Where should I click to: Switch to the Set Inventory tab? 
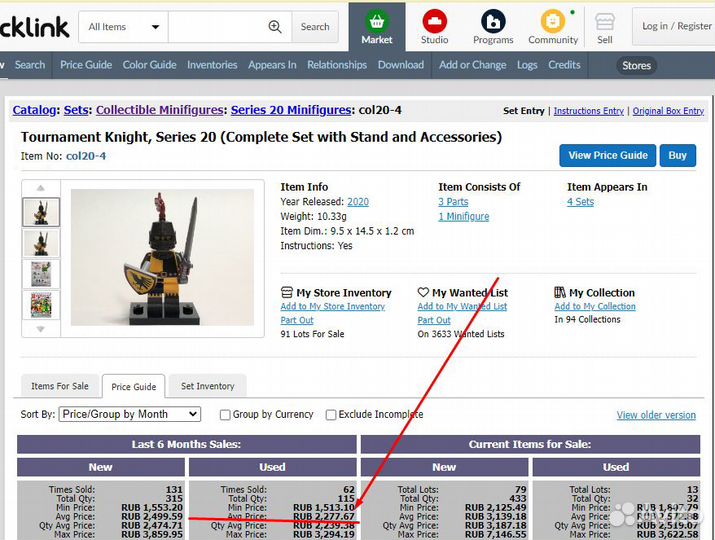(208, 386)
